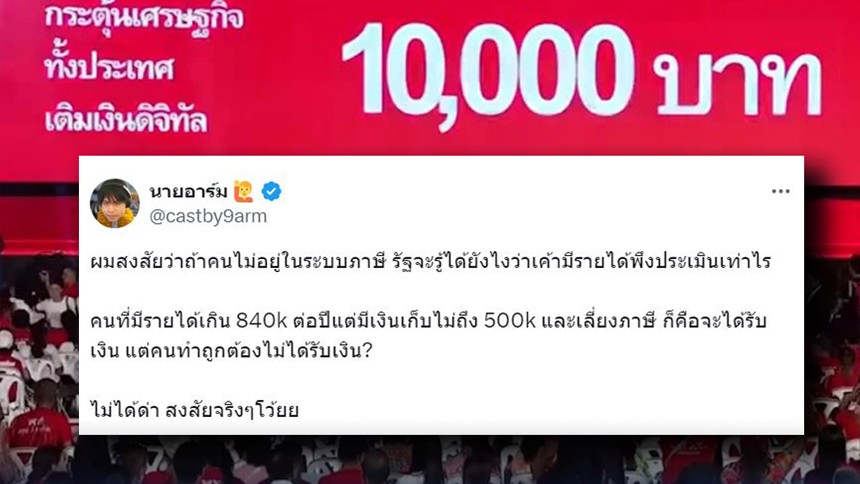Select the 840k figure in the tweet
The image size is (860, 484).
[x=261, y=321]
